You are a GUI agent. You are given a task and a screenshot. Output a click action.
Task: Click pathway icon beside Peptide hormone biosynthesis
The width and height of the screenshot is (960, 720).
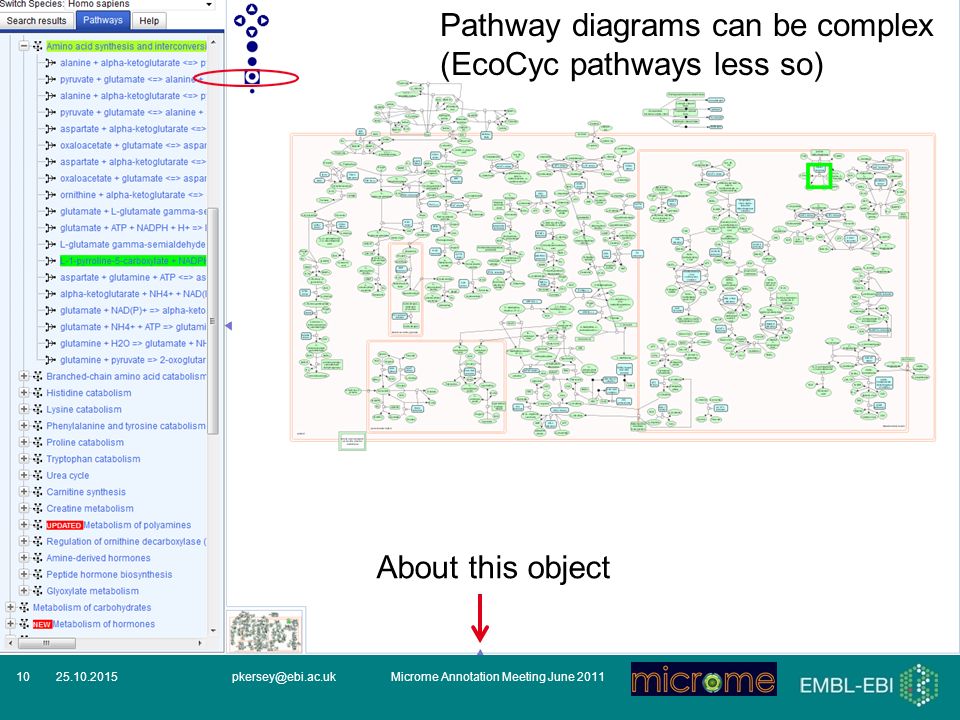click(37, 574)
